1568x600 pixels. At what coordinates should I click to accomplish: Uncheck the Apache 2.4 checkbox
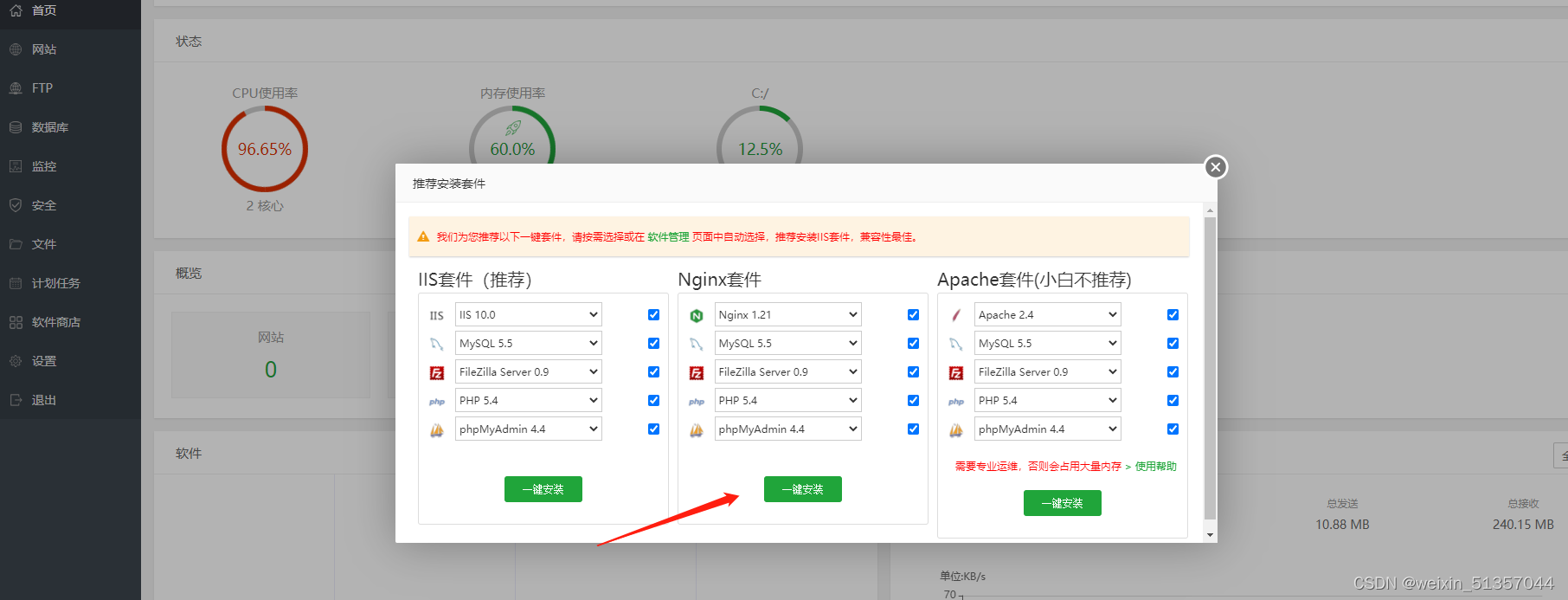coord(1173,314)
